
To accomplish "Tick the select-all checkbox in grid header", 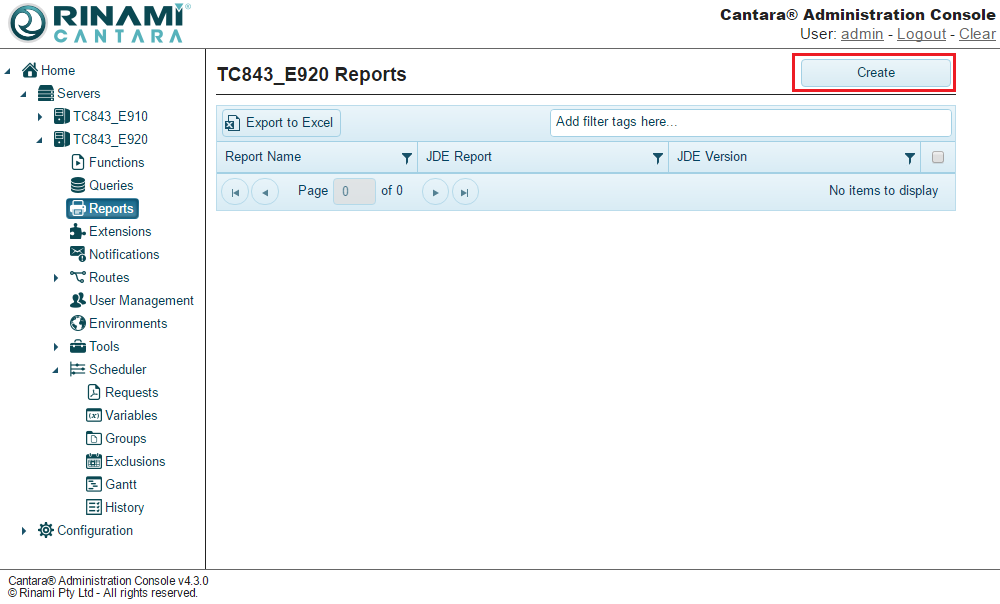I will [x=938, y=157].
